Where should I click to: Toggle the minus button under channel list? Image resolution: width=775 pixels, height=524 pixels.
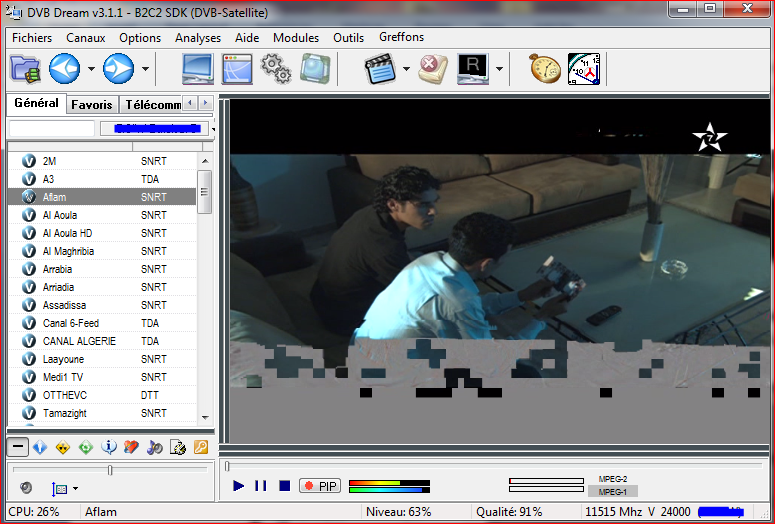(18, 447)
